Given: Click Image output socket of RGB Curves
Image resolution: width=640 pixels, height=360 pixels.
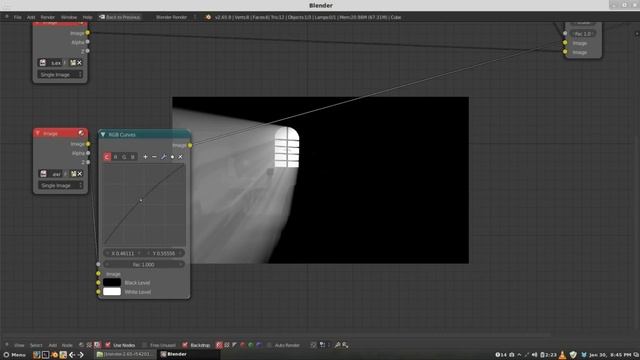Looking at the screenshot, I should tap(190, 145).
